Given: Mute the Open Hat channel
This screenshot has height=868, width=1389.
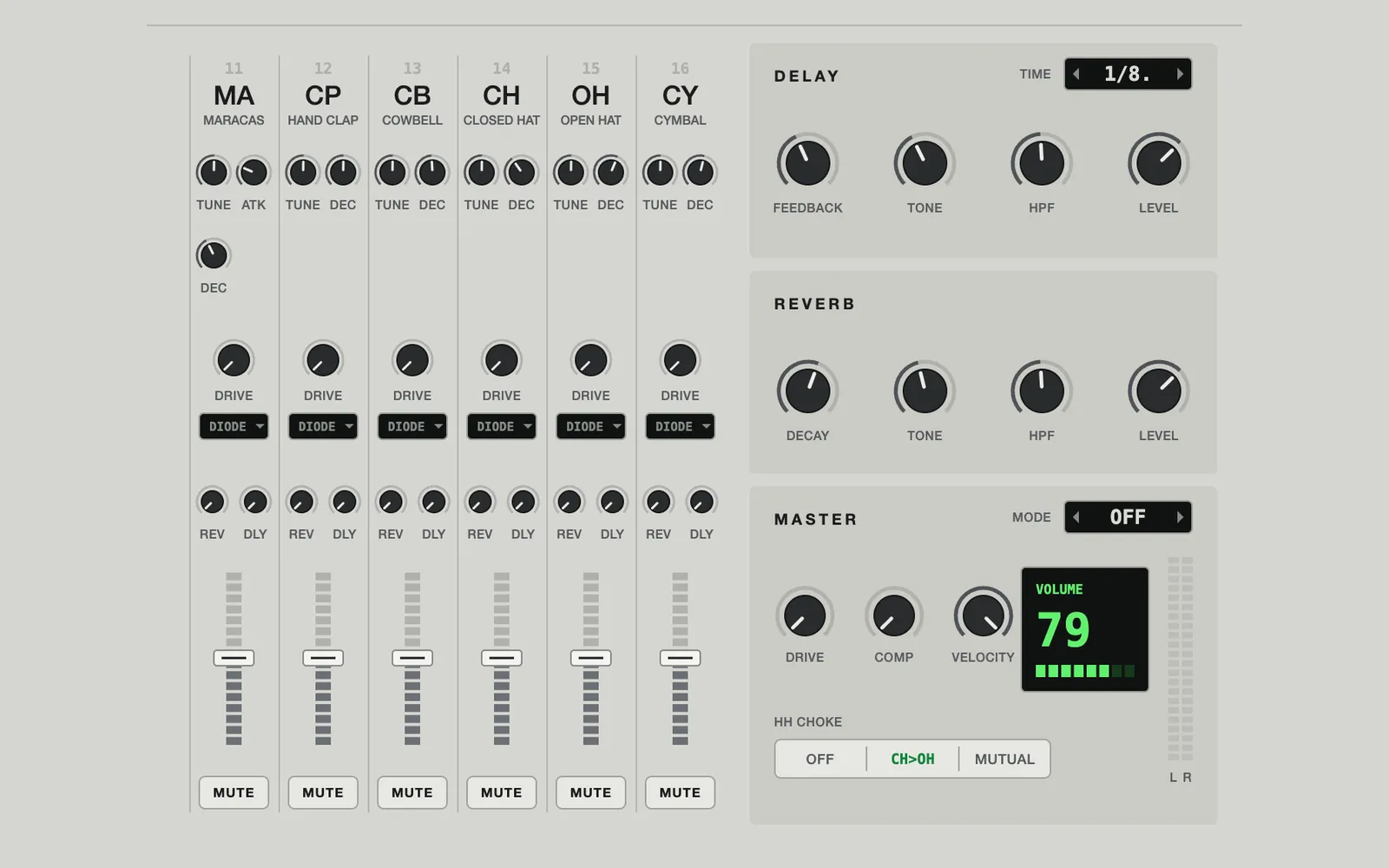Looking at the screenshot, I should [x=591, y=792].
